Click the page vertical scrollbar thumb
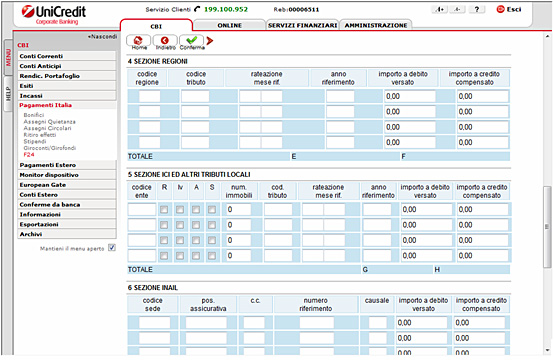 pos(547,226)
